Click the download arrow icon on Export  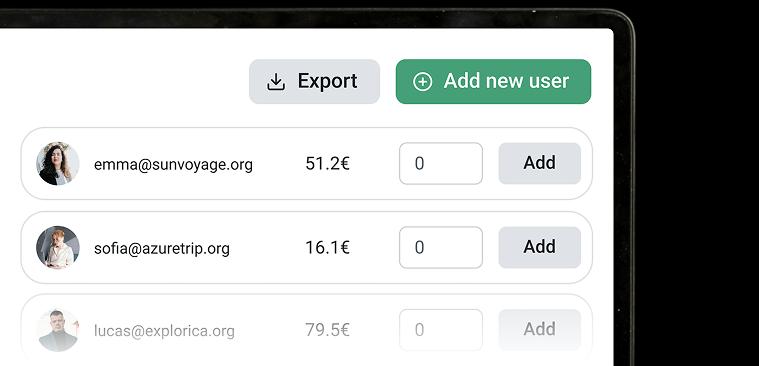(x=276, y=82)
